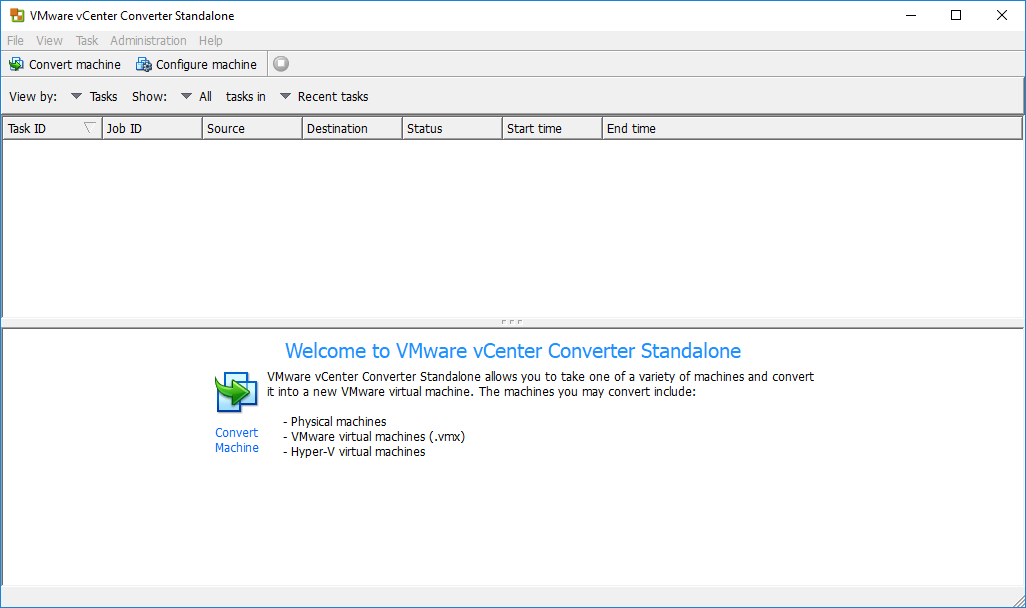
Task: Sort by the Source column header
Action: click(x=252, y=128)
